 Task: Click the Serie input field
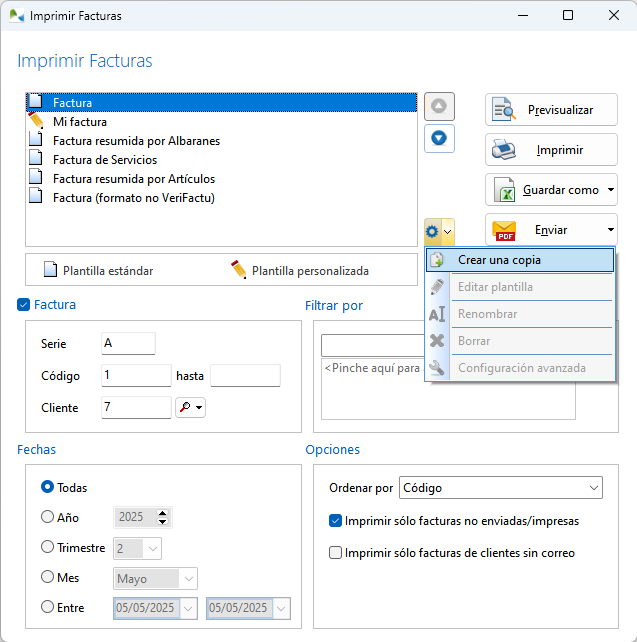click(x=128, y=343)
